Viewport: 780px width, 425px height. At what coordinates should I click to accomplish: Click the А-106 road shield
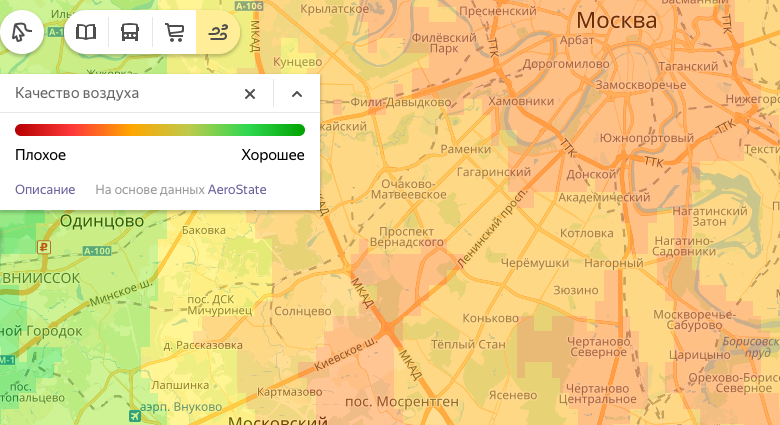[x=249, y=6]
